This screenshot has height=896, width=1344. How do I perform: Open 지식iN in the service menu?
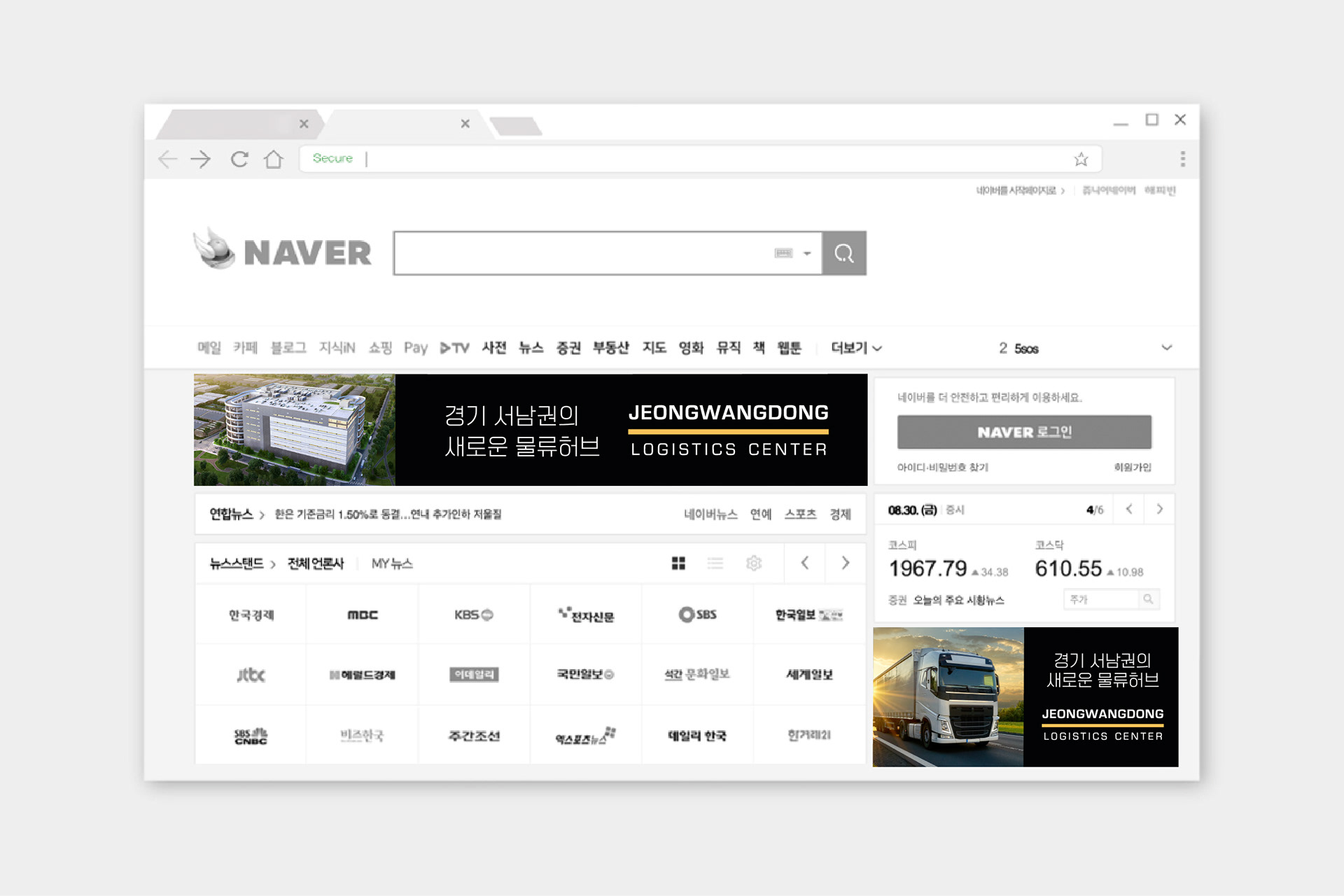337,348
